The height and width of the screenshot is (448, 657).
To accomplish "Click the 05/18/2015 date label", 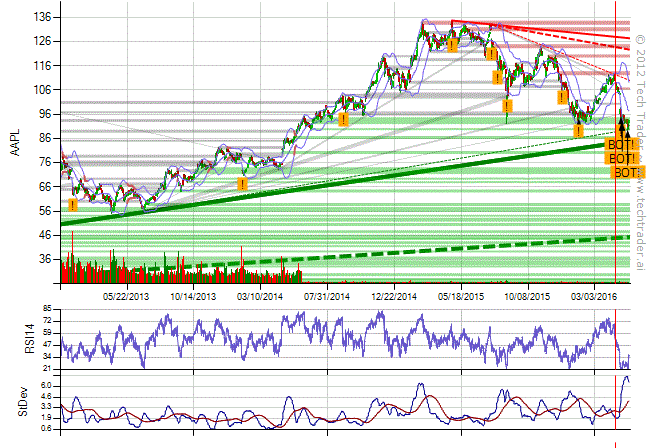I will tap(460, 296).
